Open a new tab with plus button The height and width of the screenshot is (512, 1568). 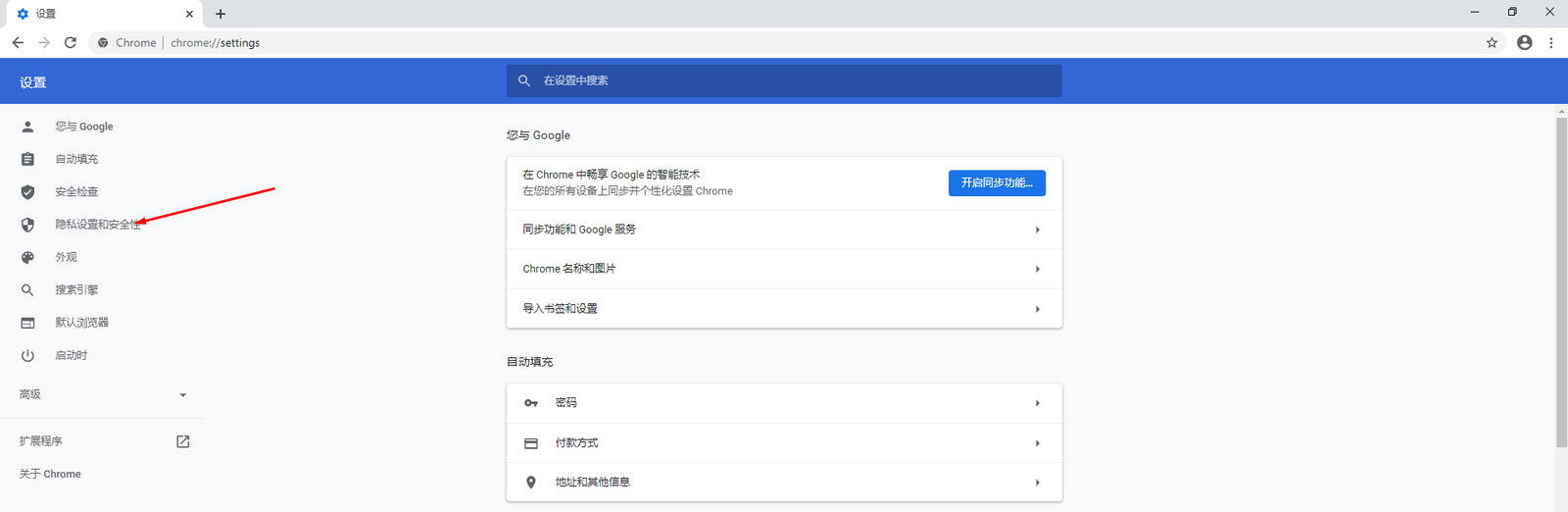220,14
